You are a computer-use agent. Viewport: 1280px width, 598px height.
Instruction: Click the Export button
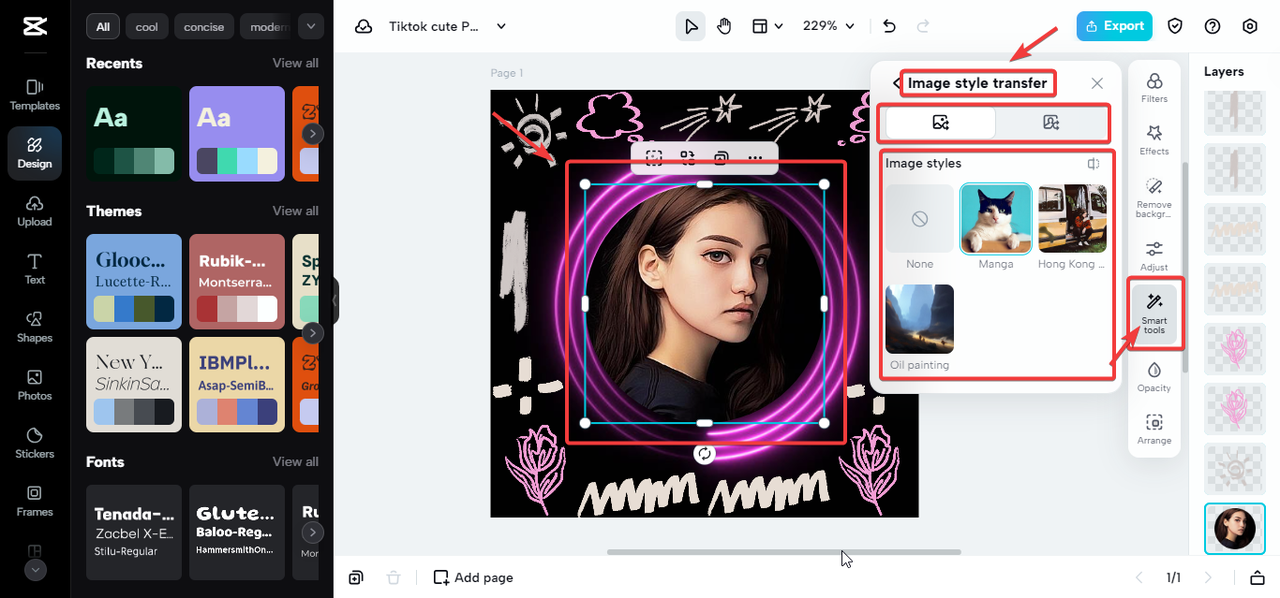(1114, 26)
